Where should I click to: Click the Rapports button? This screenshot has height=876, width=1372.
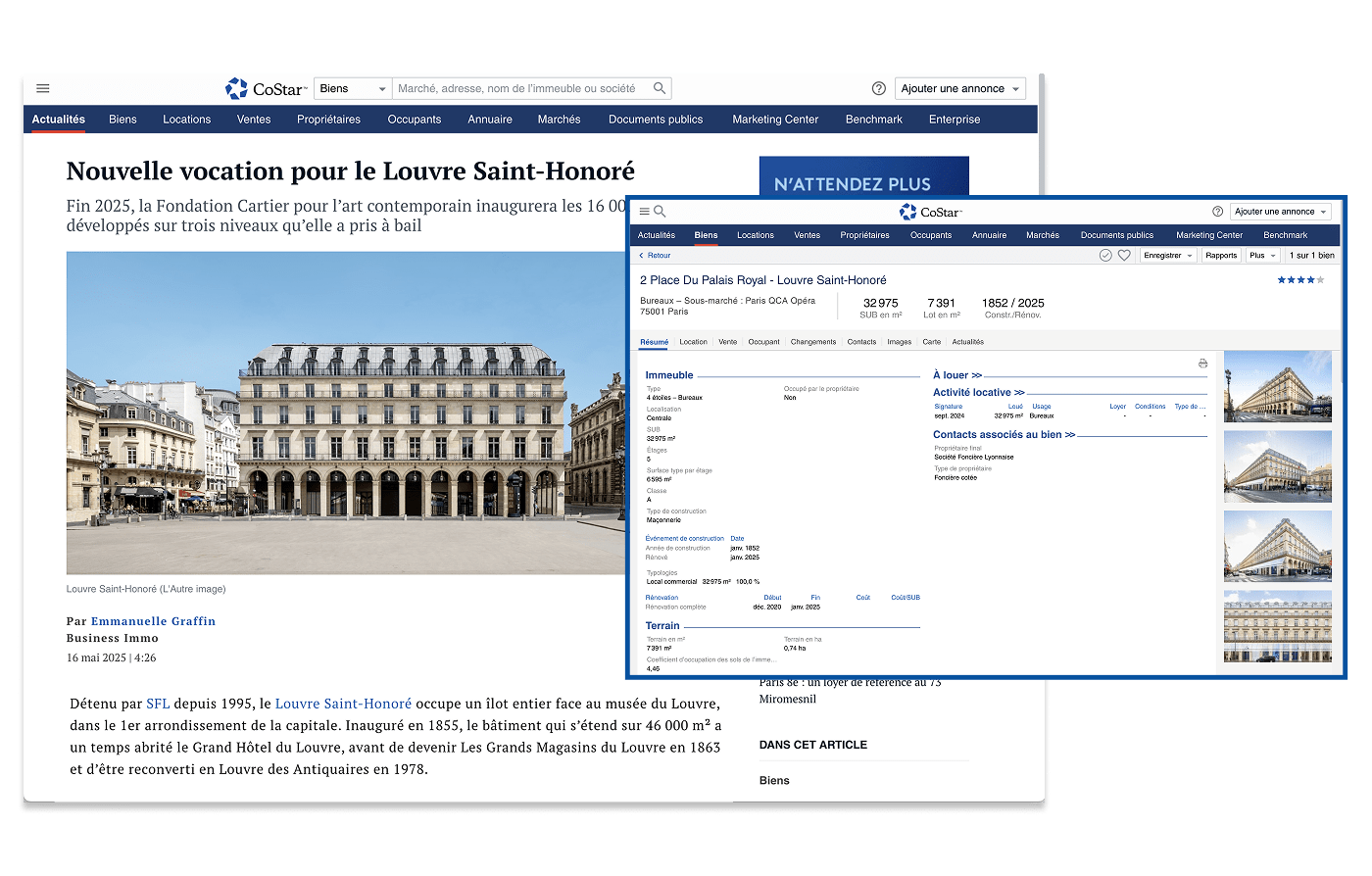click(1221, 256)
